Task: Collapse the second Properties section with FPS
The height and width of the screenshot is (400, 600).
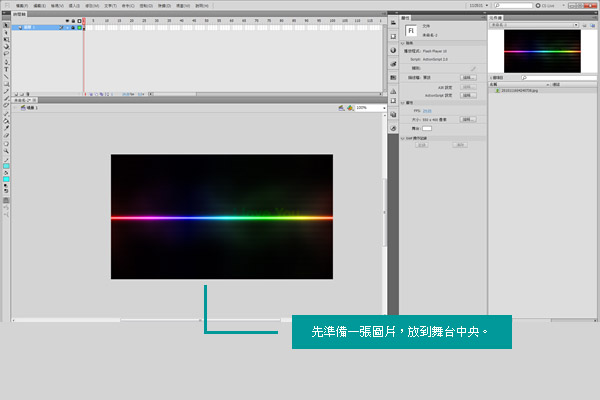Action: [403, 103]
